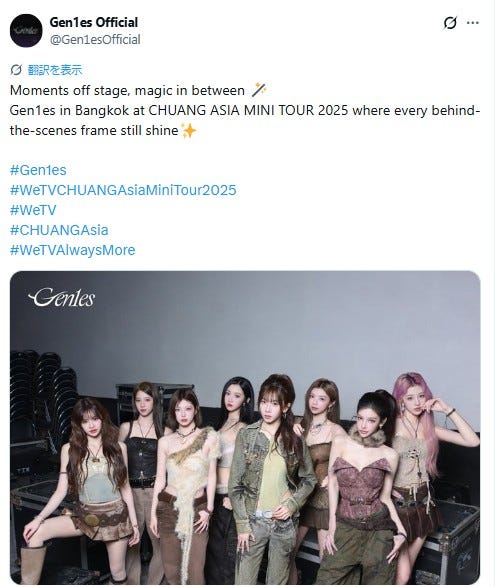This screenshot has width=495, height=587.
Task: Open the attached group photo
Action: coord(245,427)
